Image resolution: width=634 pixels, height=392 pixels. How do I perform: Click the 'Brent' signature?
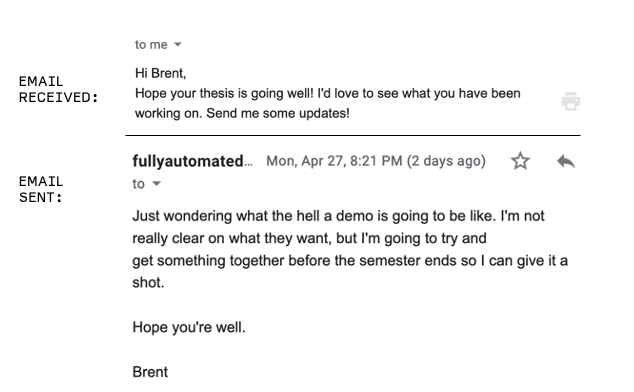pyautogui.click(x=150, y=372)
